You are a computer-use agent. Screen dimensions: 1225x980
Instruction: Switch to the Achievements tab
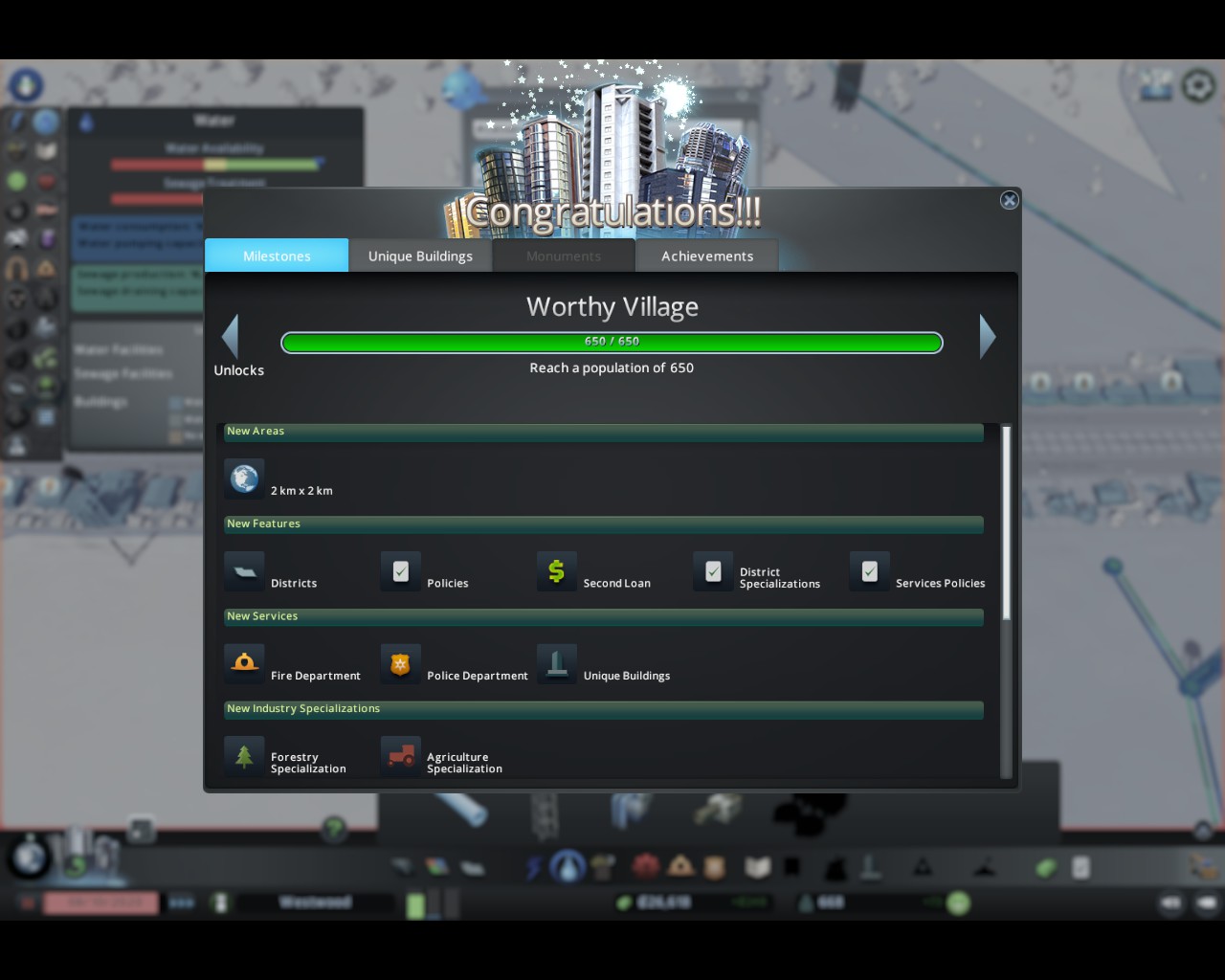pyautogui.click(x=707, y=256)
